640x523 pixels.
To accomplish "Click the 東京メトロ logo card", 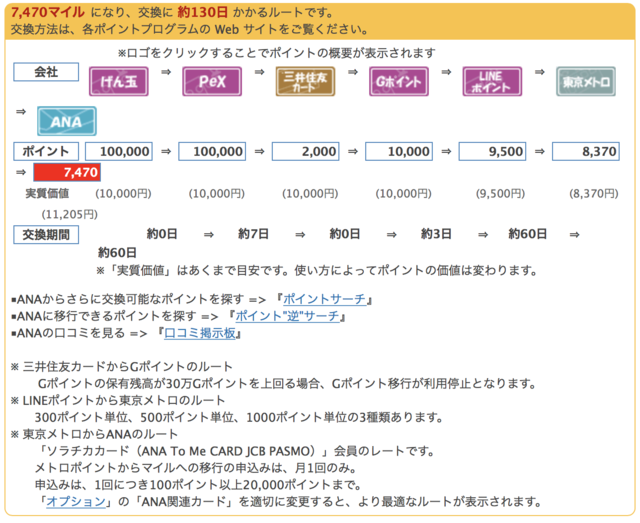I will coord(586,82).
